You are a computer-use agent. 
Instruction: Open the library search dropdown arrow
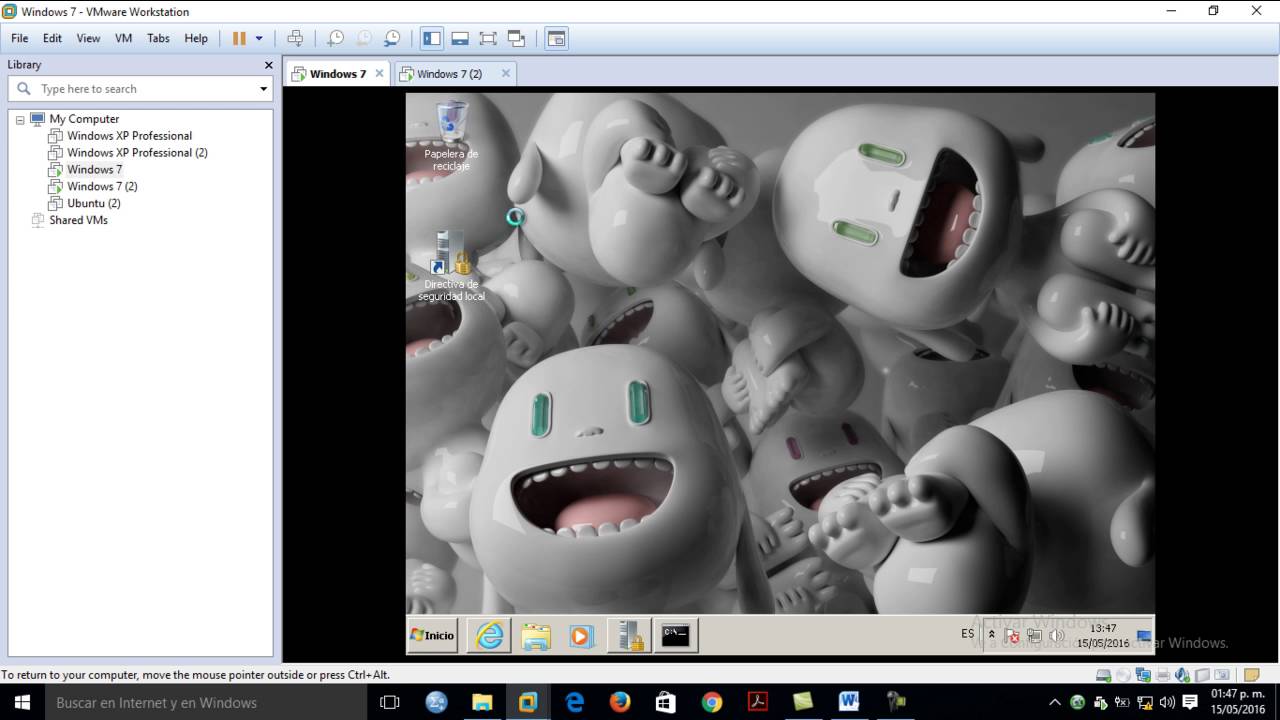[x=264, y=89]
